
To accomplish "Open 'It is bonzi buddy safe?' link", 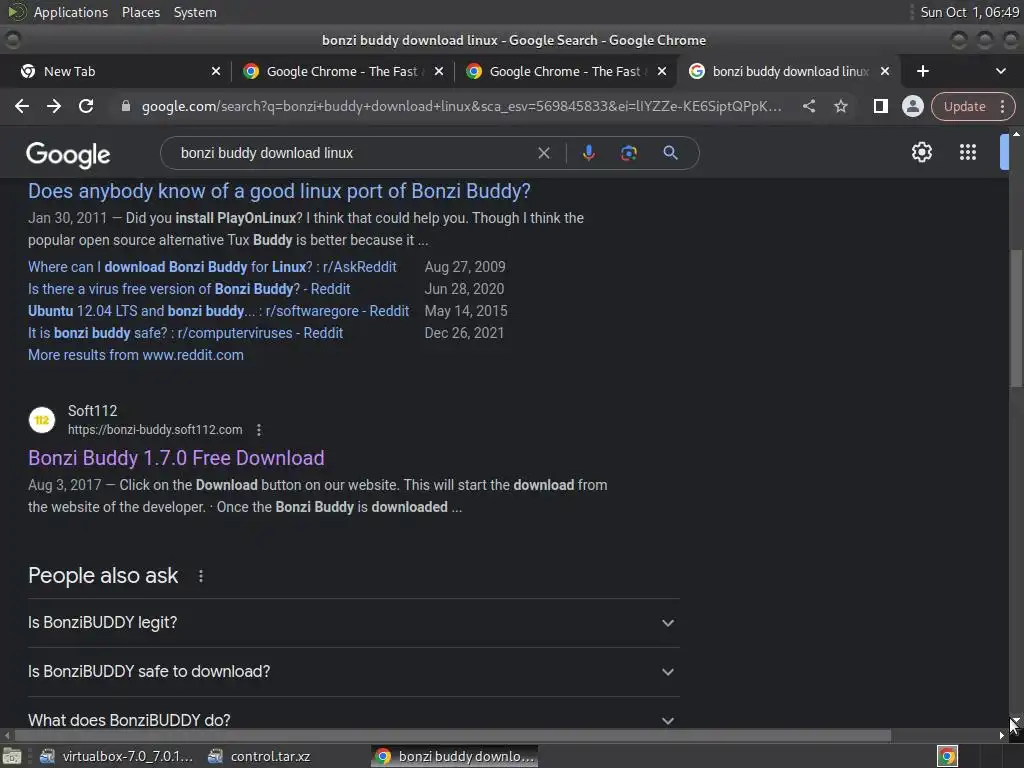I will [185, 334].
